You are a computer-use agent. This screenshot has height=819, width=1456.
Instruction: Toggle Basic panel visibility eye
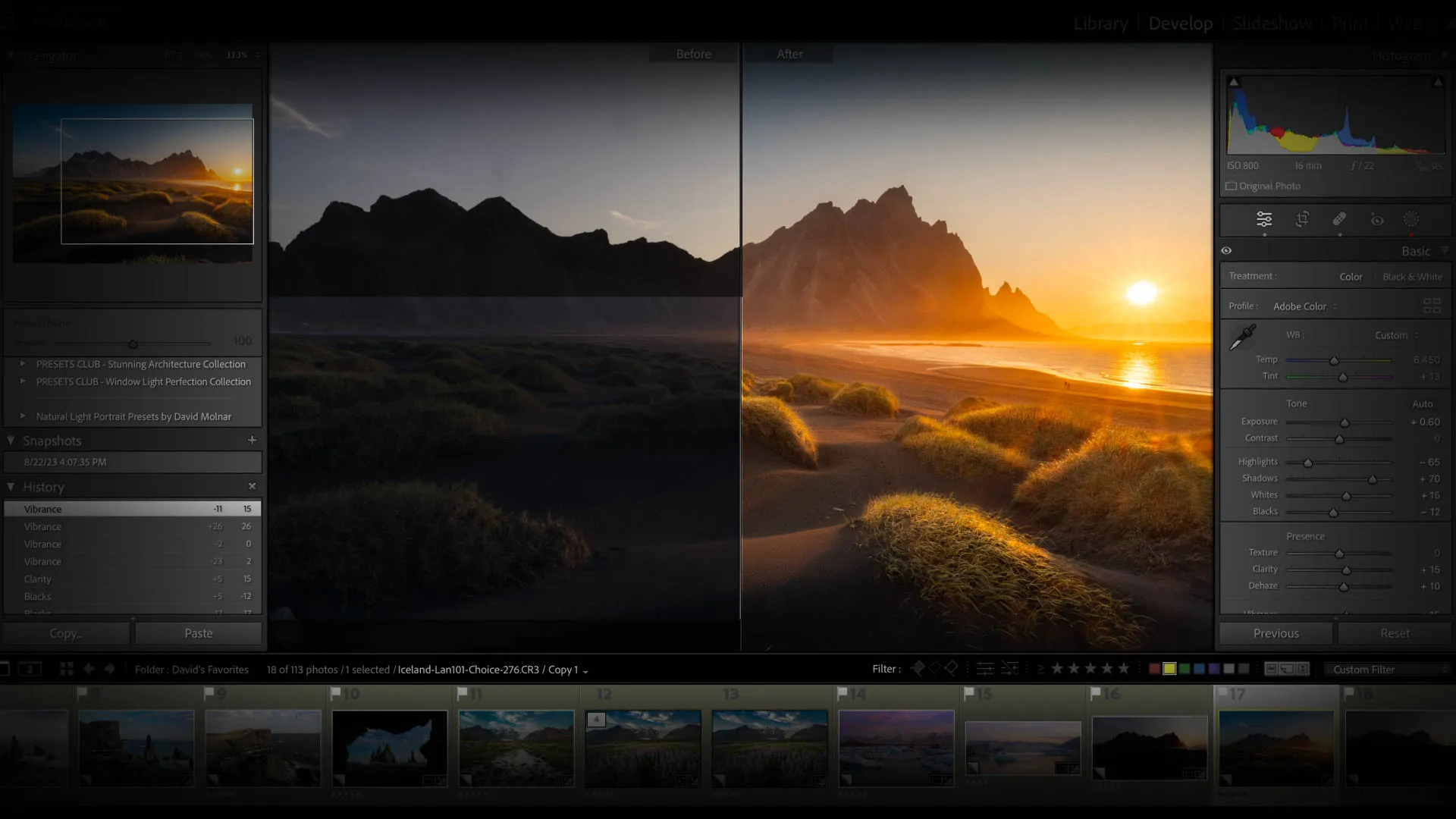tap(1226, 250)
